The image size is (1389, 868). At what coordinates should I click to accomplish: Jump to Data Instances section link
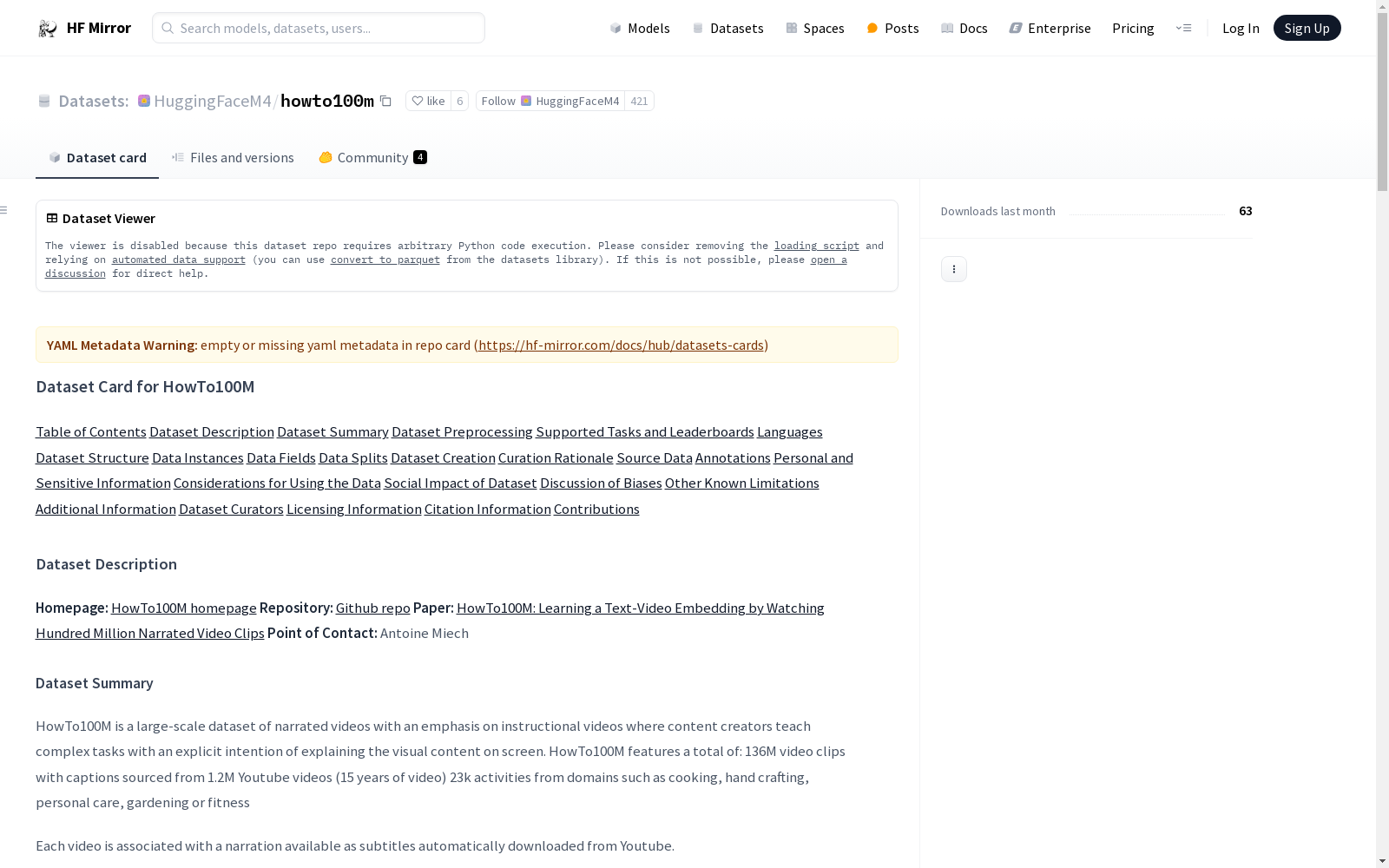198,458
